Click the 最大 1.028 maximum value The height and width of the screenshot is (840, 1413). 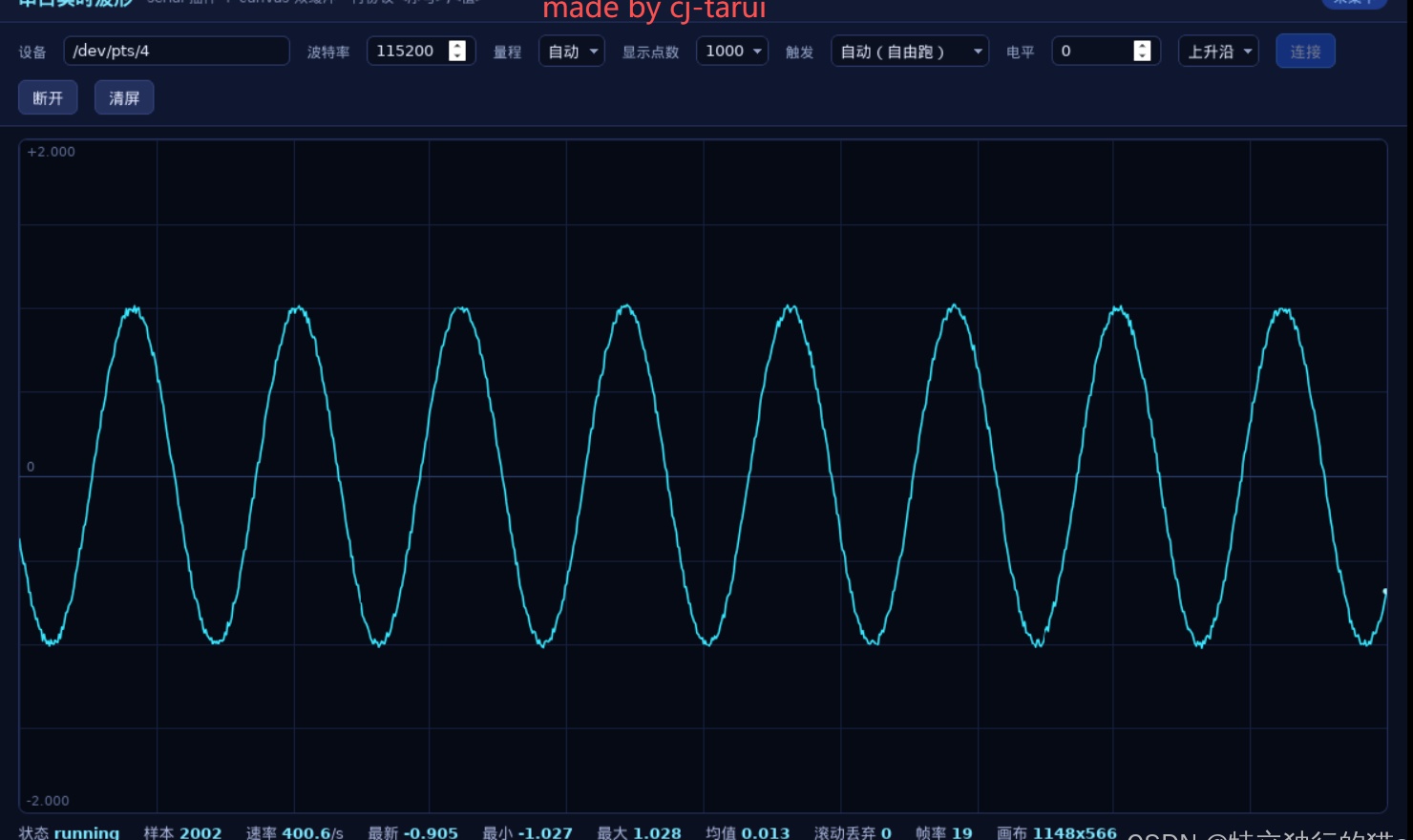click(639, 832)
